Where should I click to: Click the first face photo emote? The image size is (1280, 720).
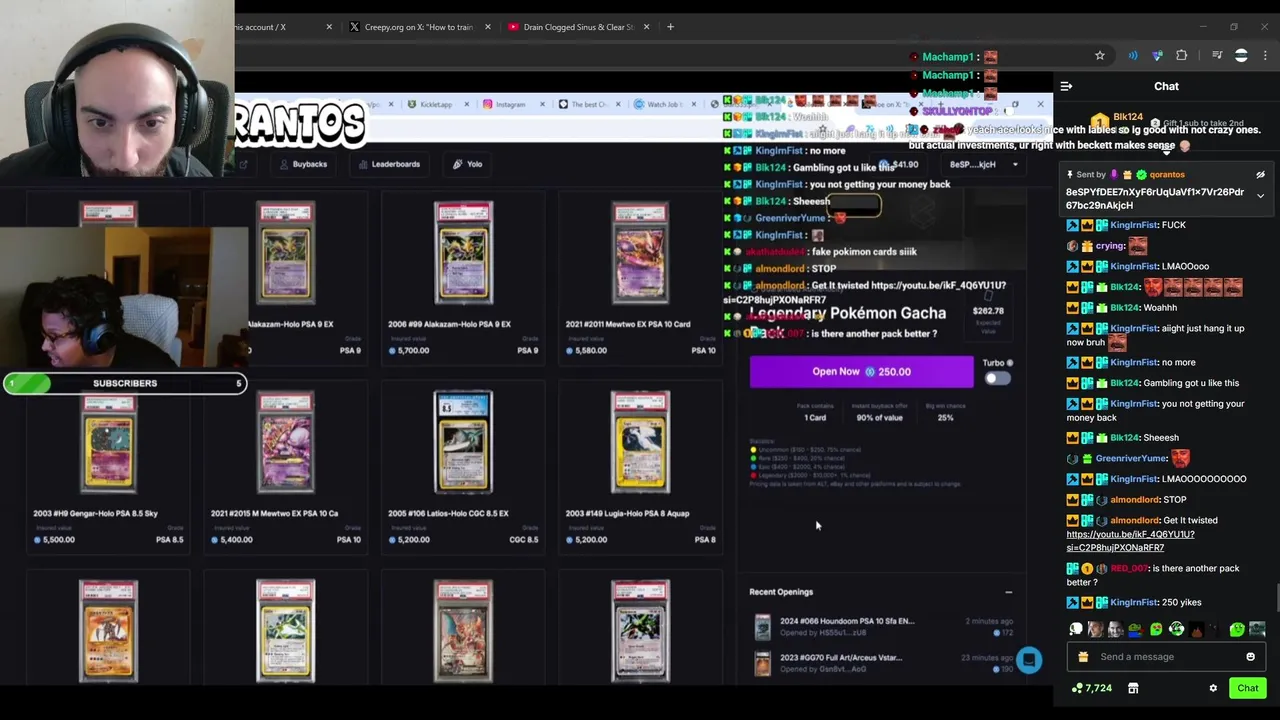[x=1095, y=629]
